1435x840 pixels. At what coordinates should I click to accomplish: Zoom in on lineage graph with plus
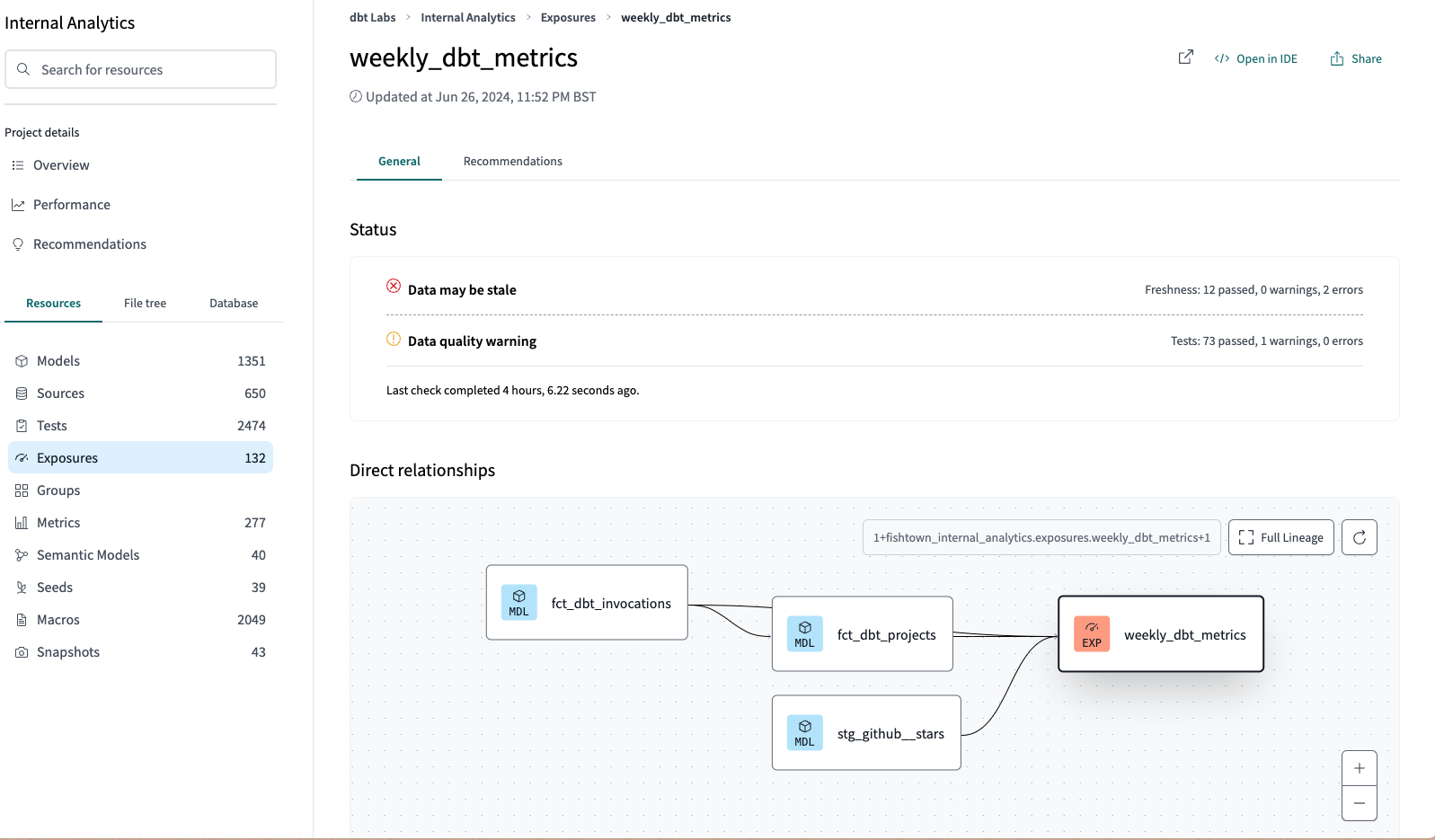point(1359,768)
